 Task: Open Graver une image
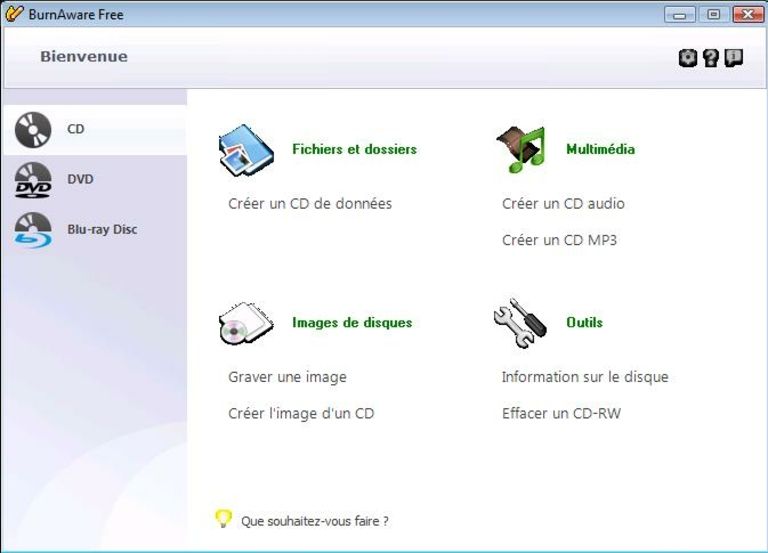point(288,377)
